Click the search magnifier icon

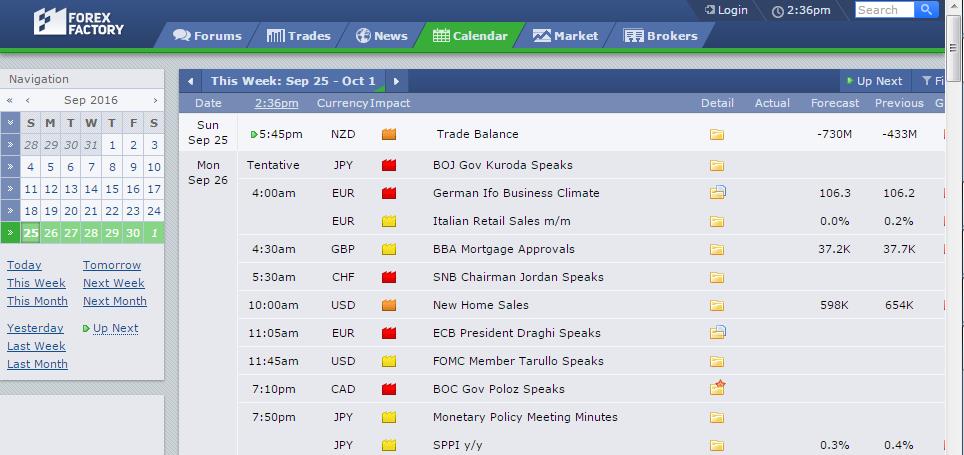tap(926, 10)
